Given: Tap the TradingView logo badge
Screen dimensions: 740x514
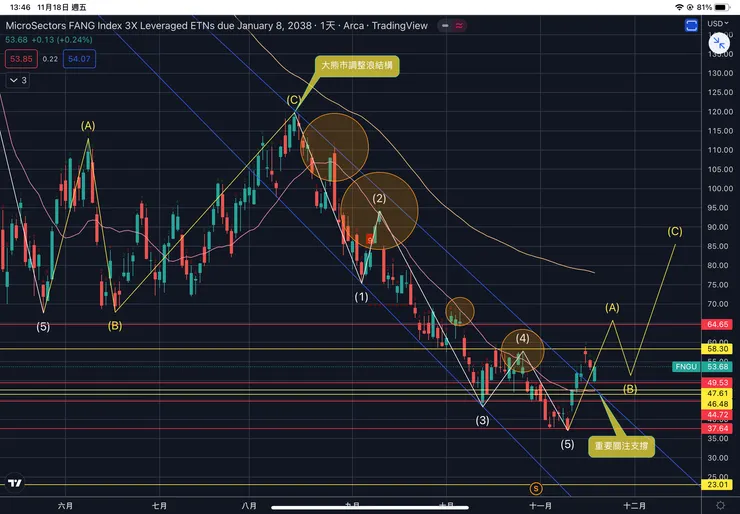Looking at the screenshot, I should pos(15,483).
